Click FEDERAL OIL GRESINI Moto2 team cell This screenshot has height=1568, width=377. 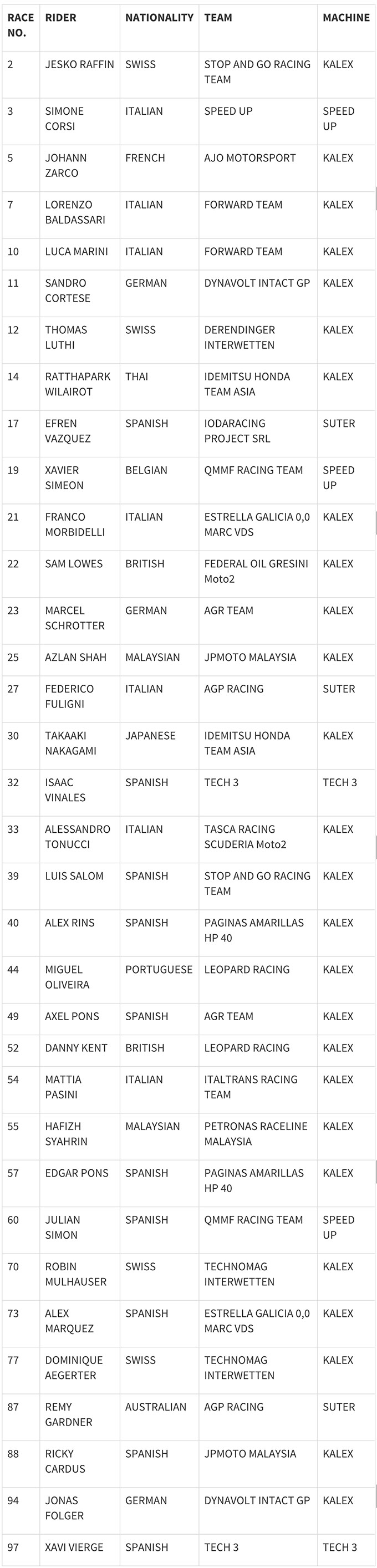[x=258, y=574]
